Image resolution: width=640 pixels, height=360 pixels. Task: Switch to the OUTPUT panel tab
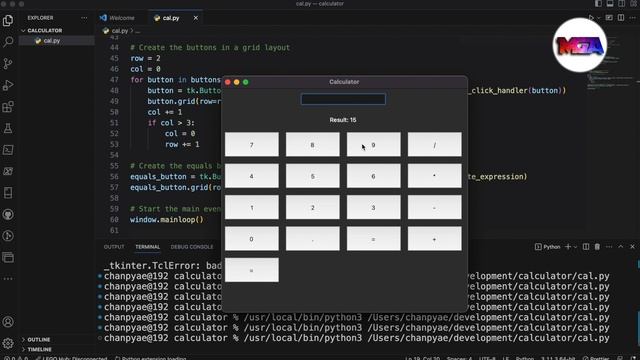[x=114, y=247]
